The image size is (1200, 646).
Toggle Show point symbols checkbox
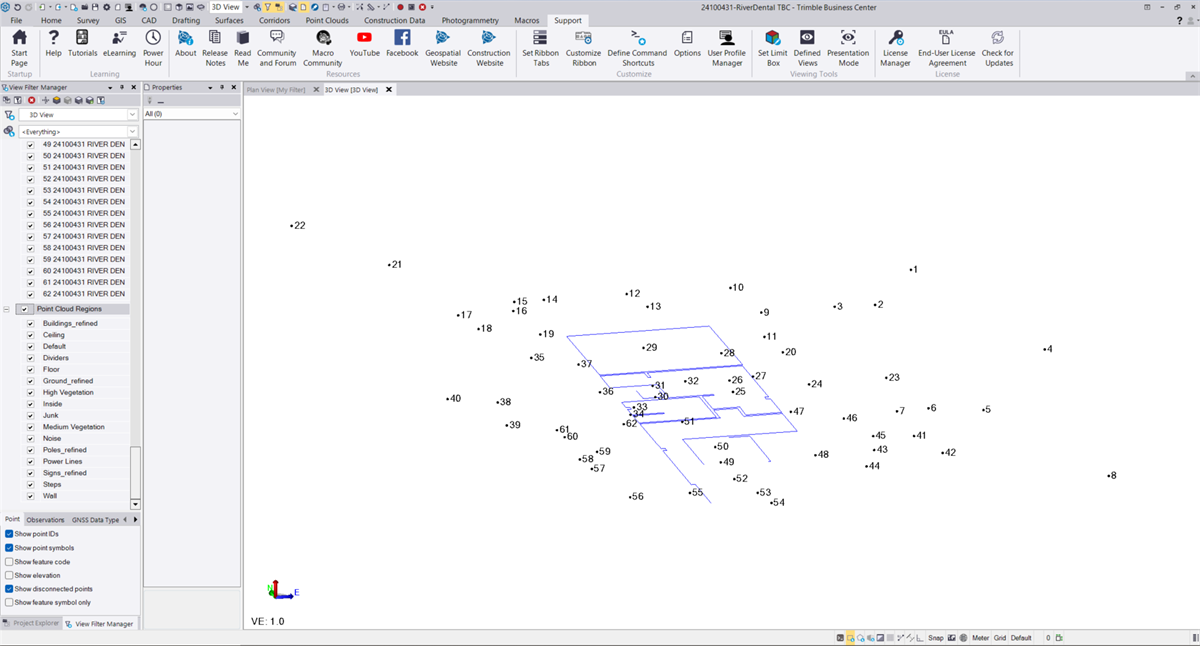[9, 548]
